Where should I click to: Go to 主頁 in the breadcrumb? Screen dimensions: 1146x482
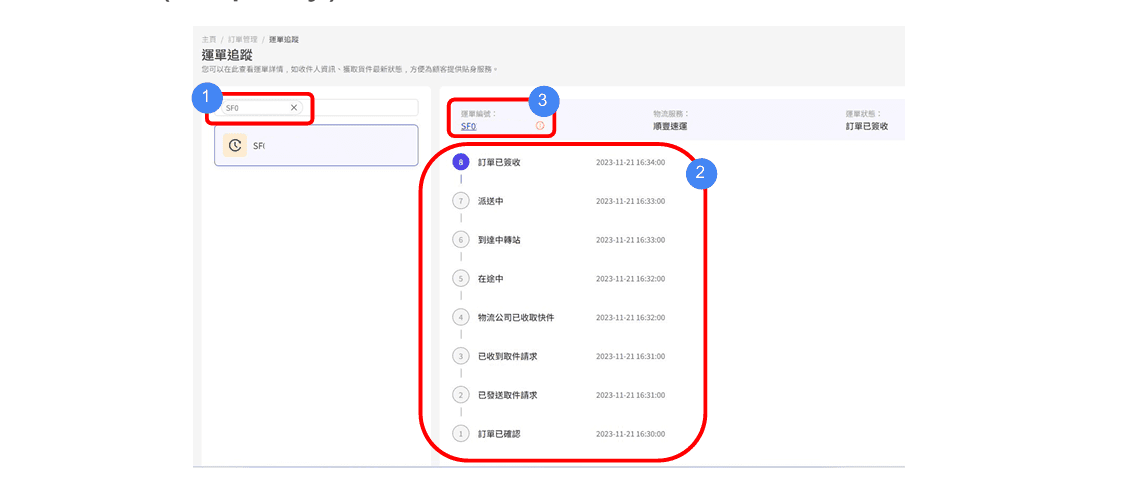[208, 39]
